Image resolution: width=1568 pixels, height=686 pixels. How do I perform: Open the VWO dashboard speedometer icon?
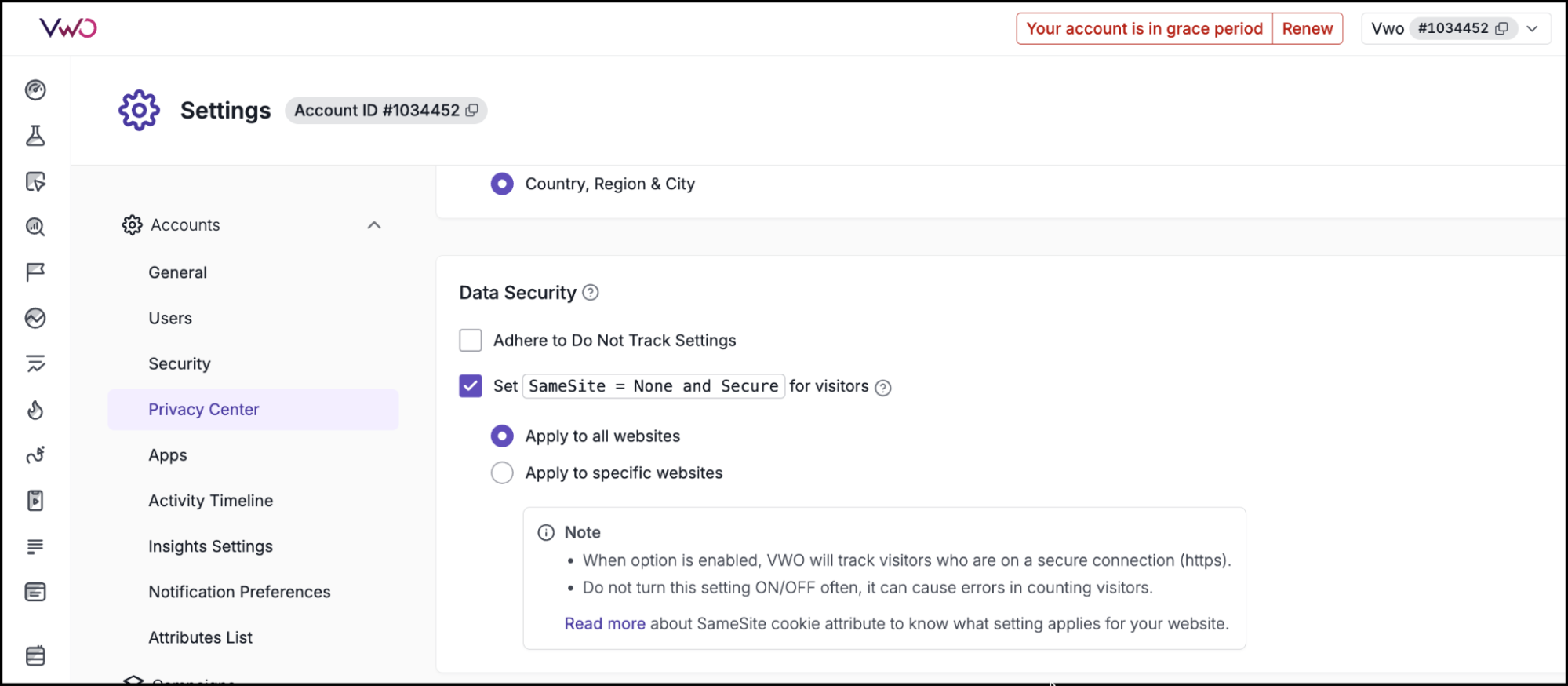click(35, 89)
